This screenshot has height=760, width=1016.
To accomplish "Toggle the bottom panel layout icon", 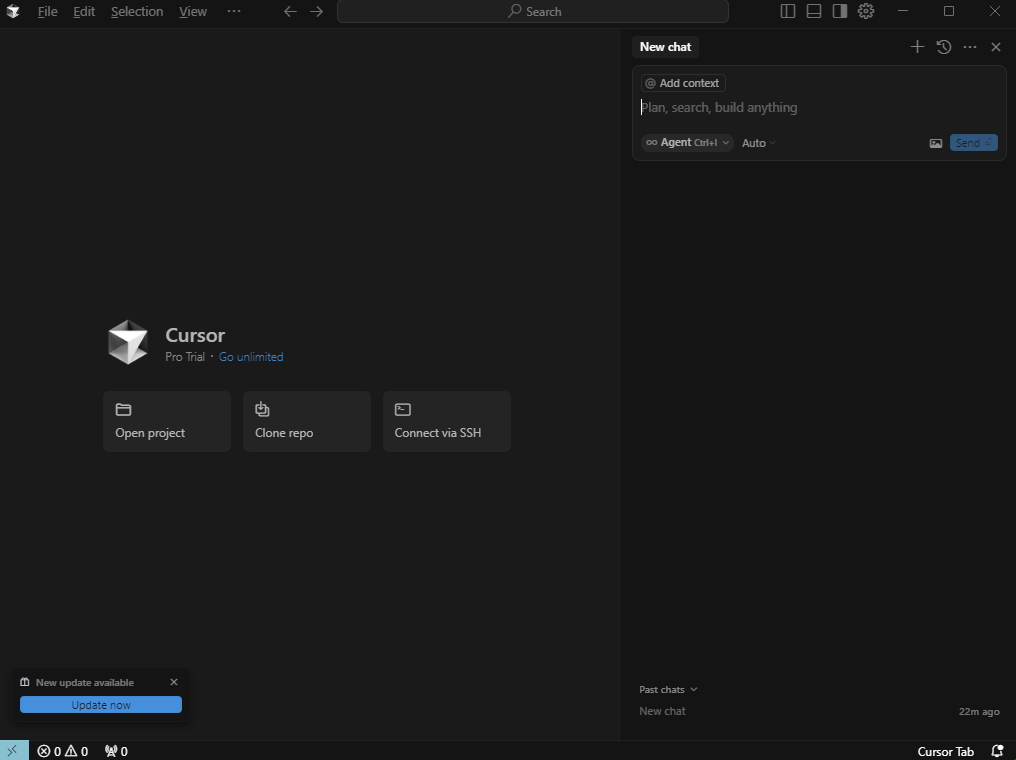I will pos(814,11).
